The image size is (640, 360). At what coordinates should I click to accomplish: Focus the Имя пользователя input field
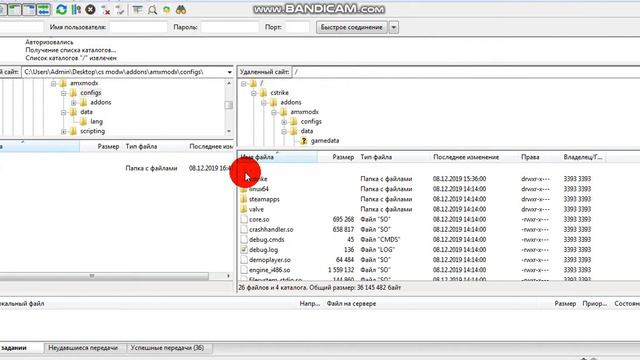[138, 27]
